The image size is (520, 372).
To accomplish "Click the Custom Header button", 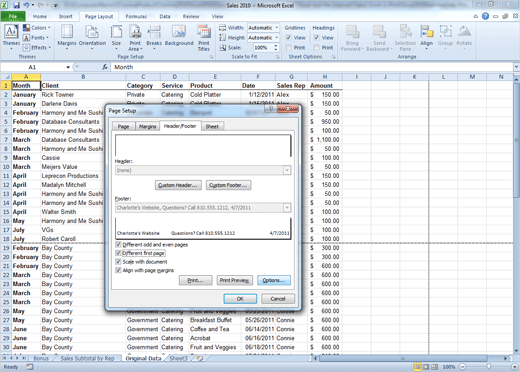I will [x=178, y=185].
